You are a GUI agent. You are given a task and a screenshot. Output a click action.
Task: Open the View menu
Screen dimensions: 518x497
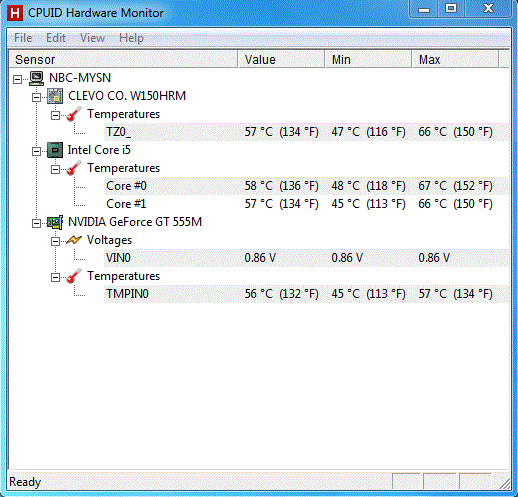point(92,38)
